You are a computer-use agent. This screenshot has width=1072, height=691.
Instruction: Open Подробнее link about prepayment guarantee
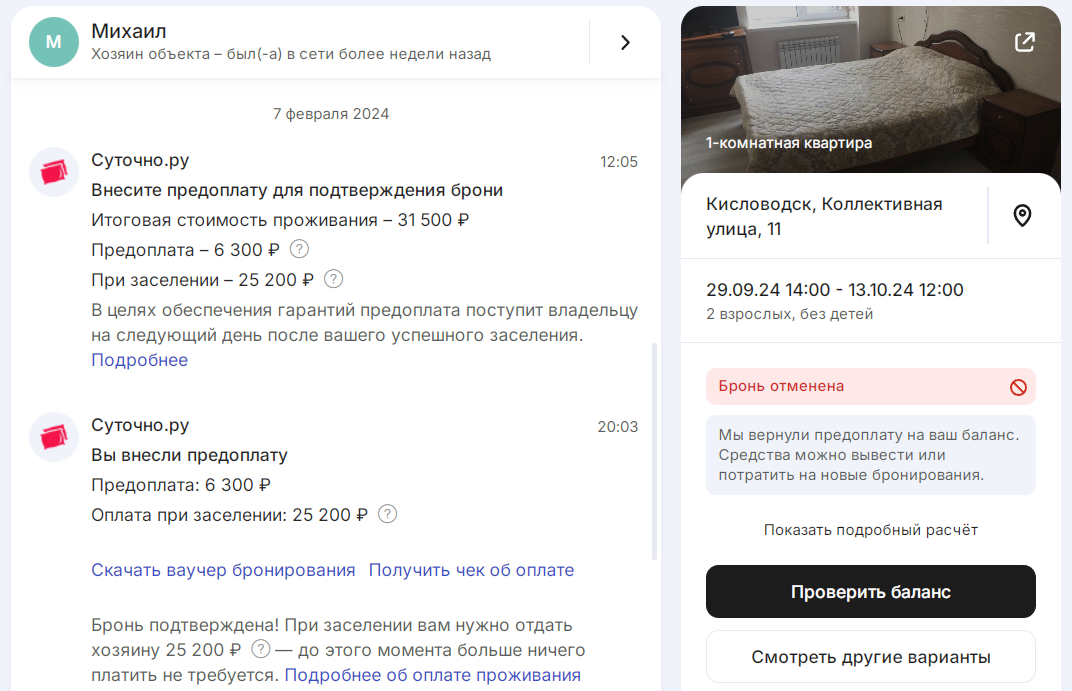[x=139, y=359]
